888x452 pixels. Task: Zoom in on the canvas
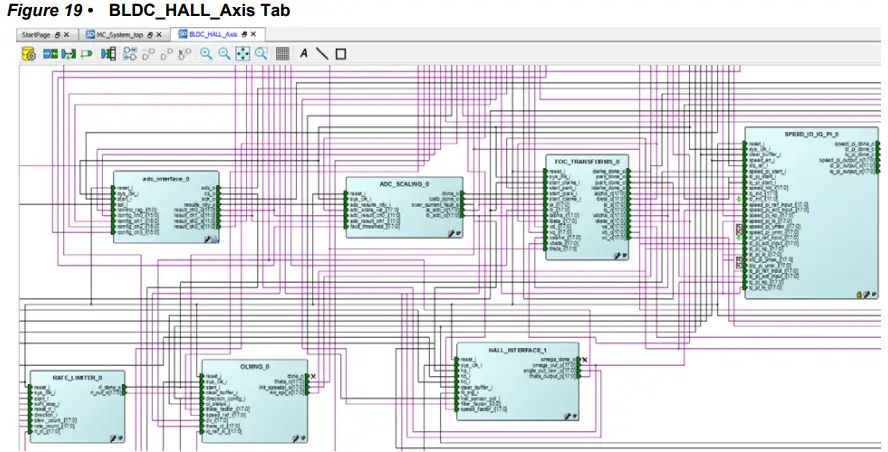point(206,54)
